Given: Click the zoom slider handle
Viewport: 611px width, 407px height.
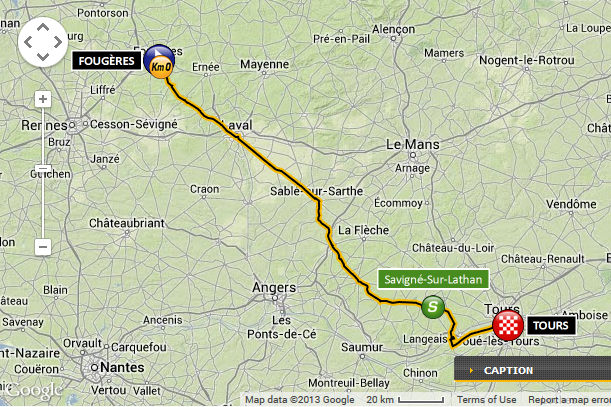Looking at the screenshot, I should click(x=43, y=168).
